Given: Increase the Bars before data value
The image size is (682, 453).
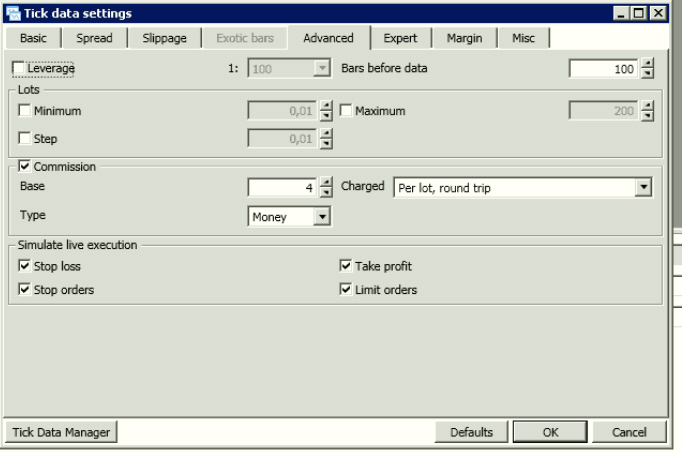Looking at the screenshot, I should pyautogui.click(x=647, y=63).
